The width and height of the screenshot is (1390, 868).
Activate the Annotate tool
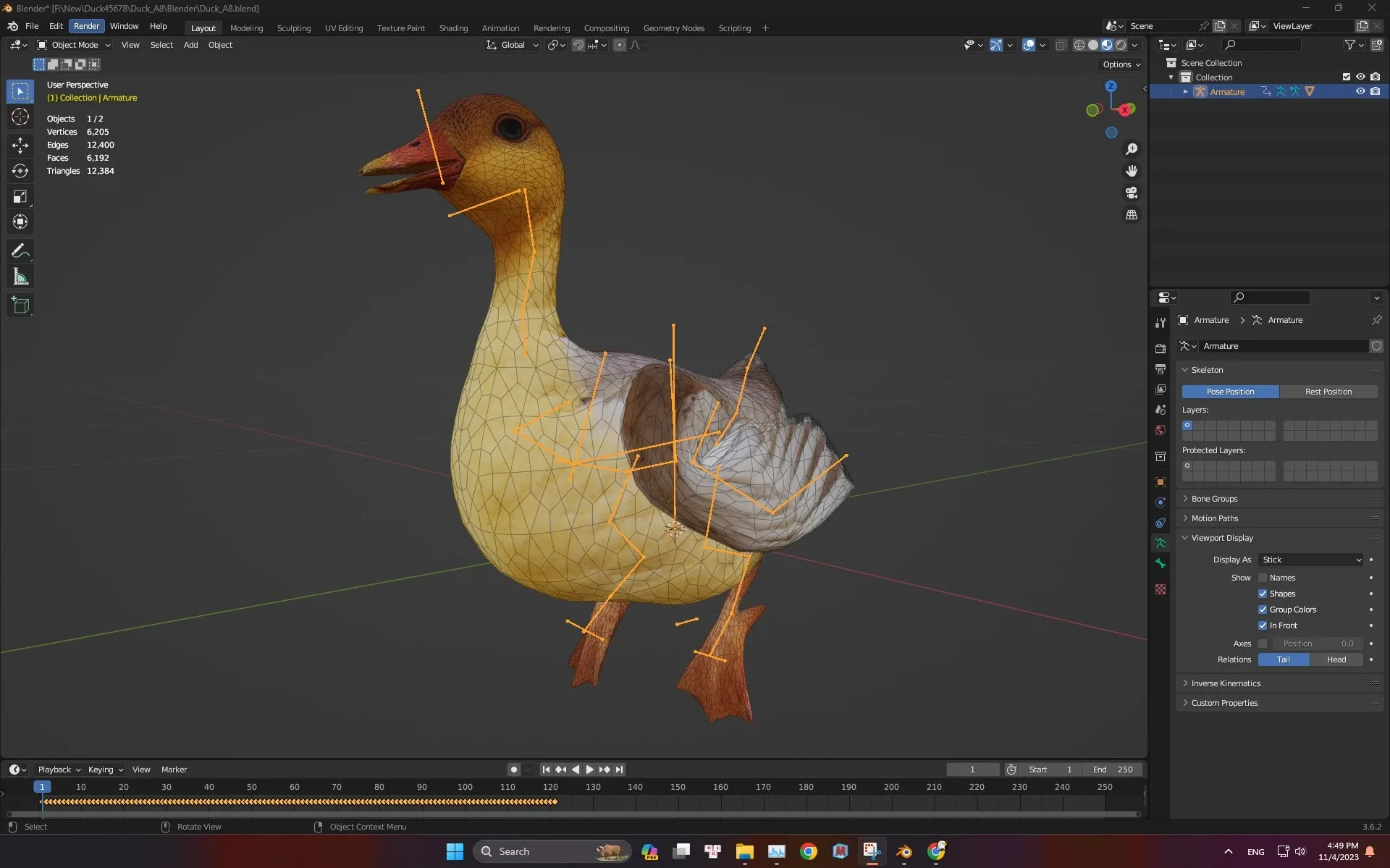pyautogui.click(x=20, y=250)
